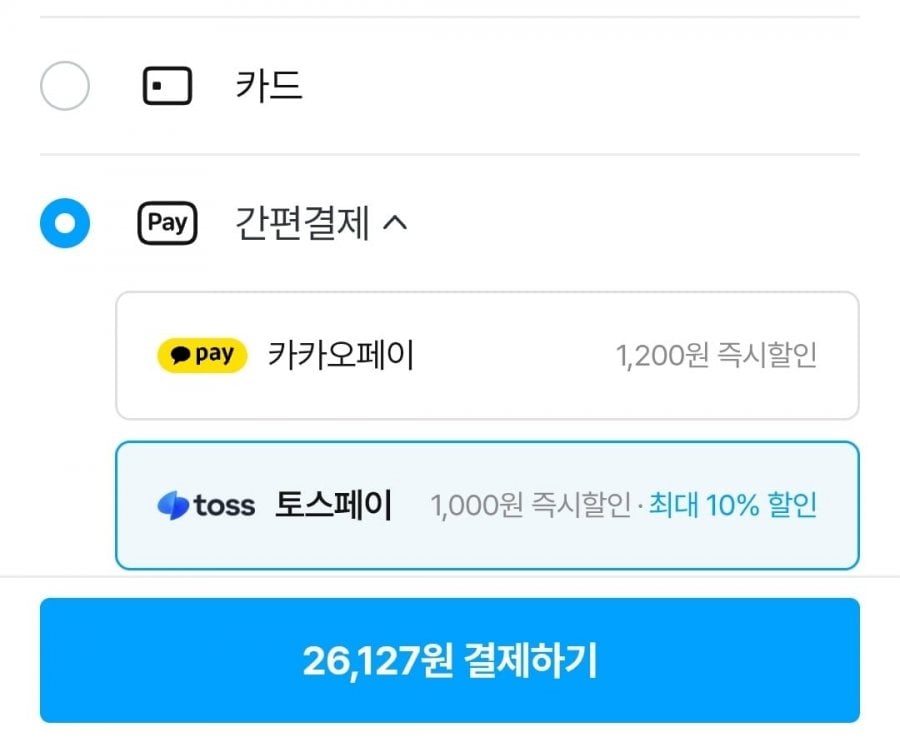Choose the 토스페이 text label
Image resolution: width=900 pixels, height=742 pixels.
(334, 506)
